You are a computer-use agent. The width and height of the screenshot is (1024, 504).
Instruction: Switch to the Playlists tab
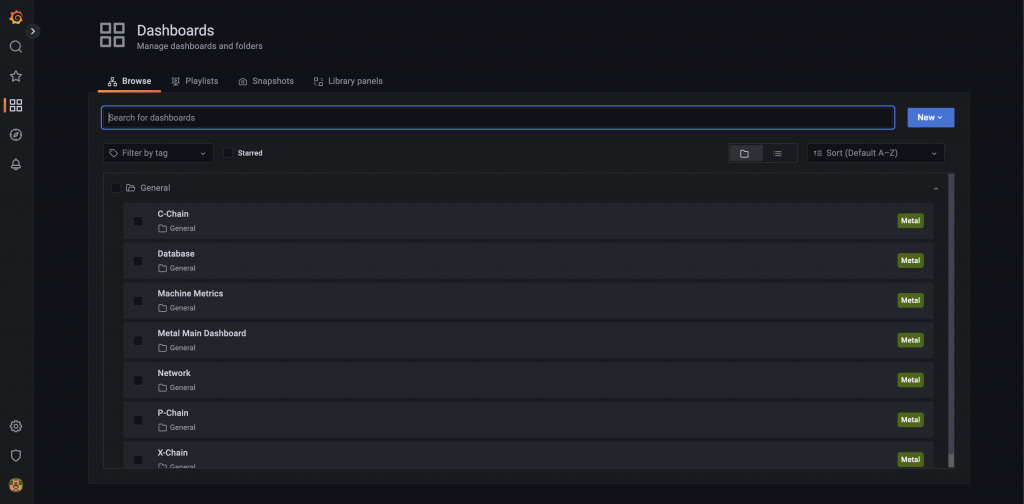tap(195, 81)
